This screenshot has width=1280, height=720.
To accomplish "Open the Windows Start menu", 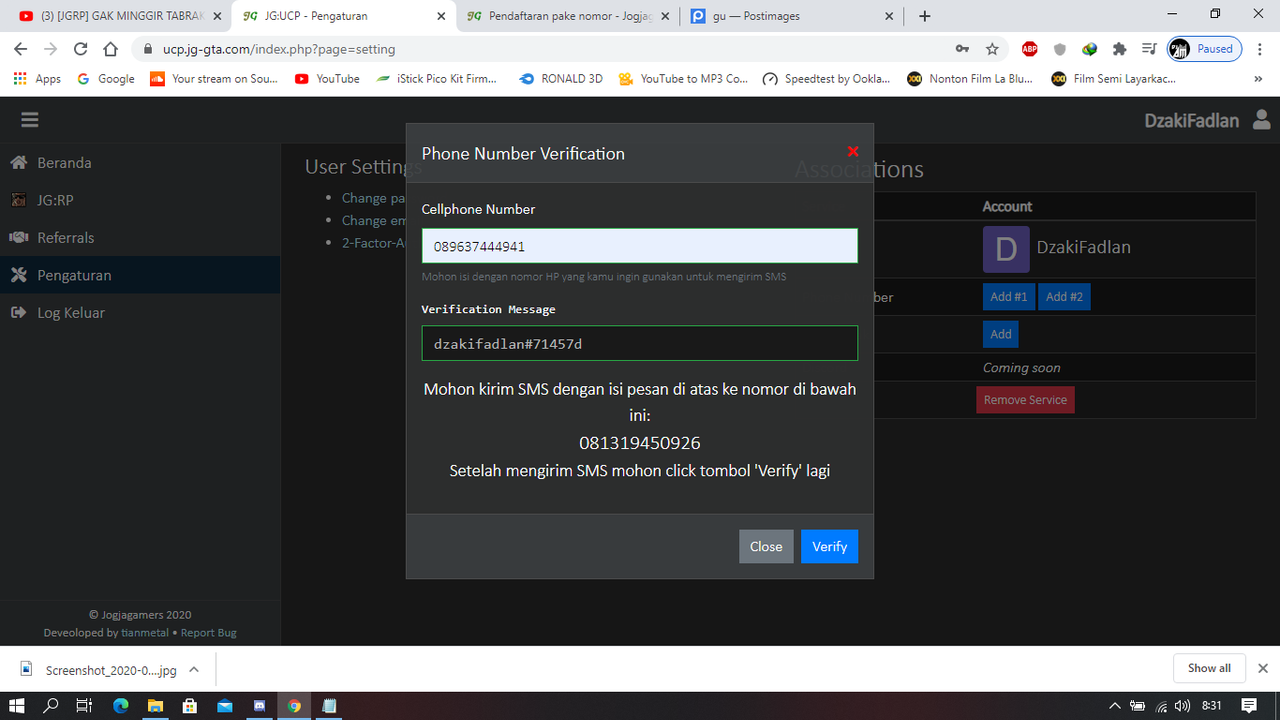I will point(17,705).
